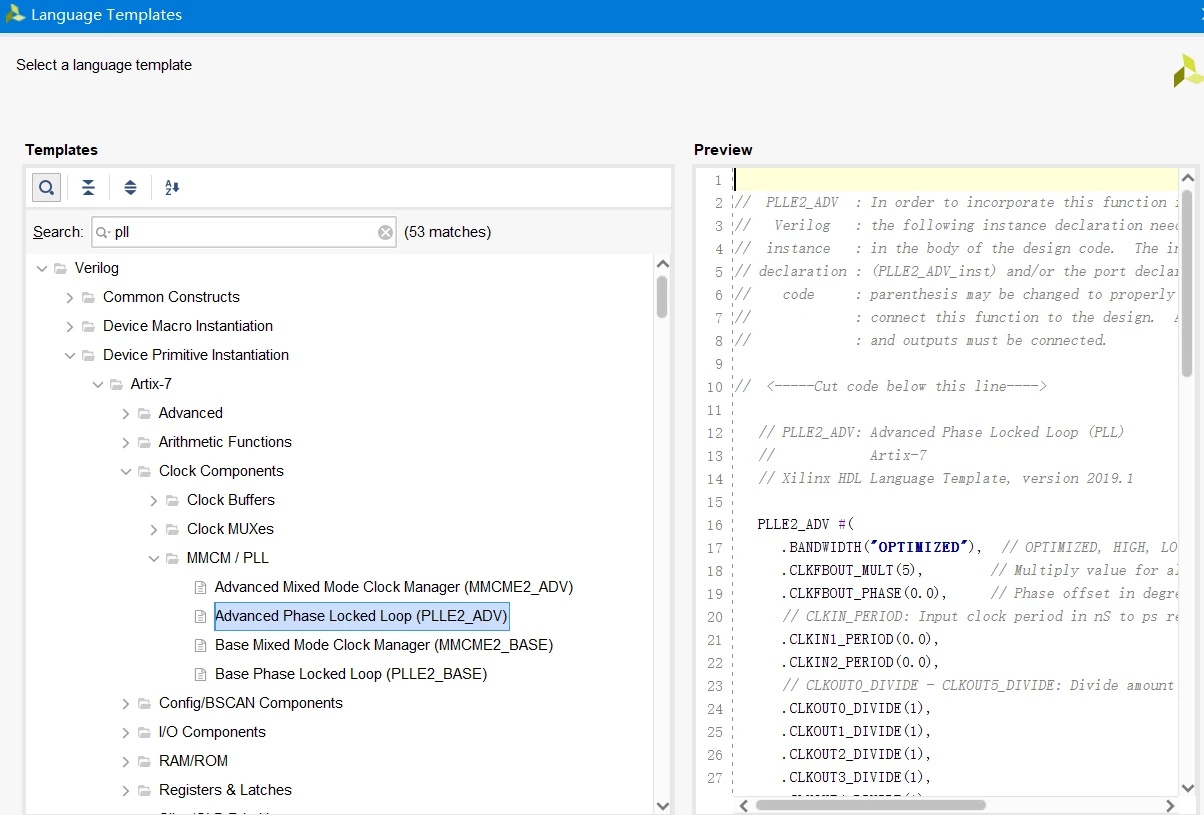Collapse the Device Primitive Instantiation folder
The width and height of the screenshot is (1204, 815).
(x=70, y=355)
